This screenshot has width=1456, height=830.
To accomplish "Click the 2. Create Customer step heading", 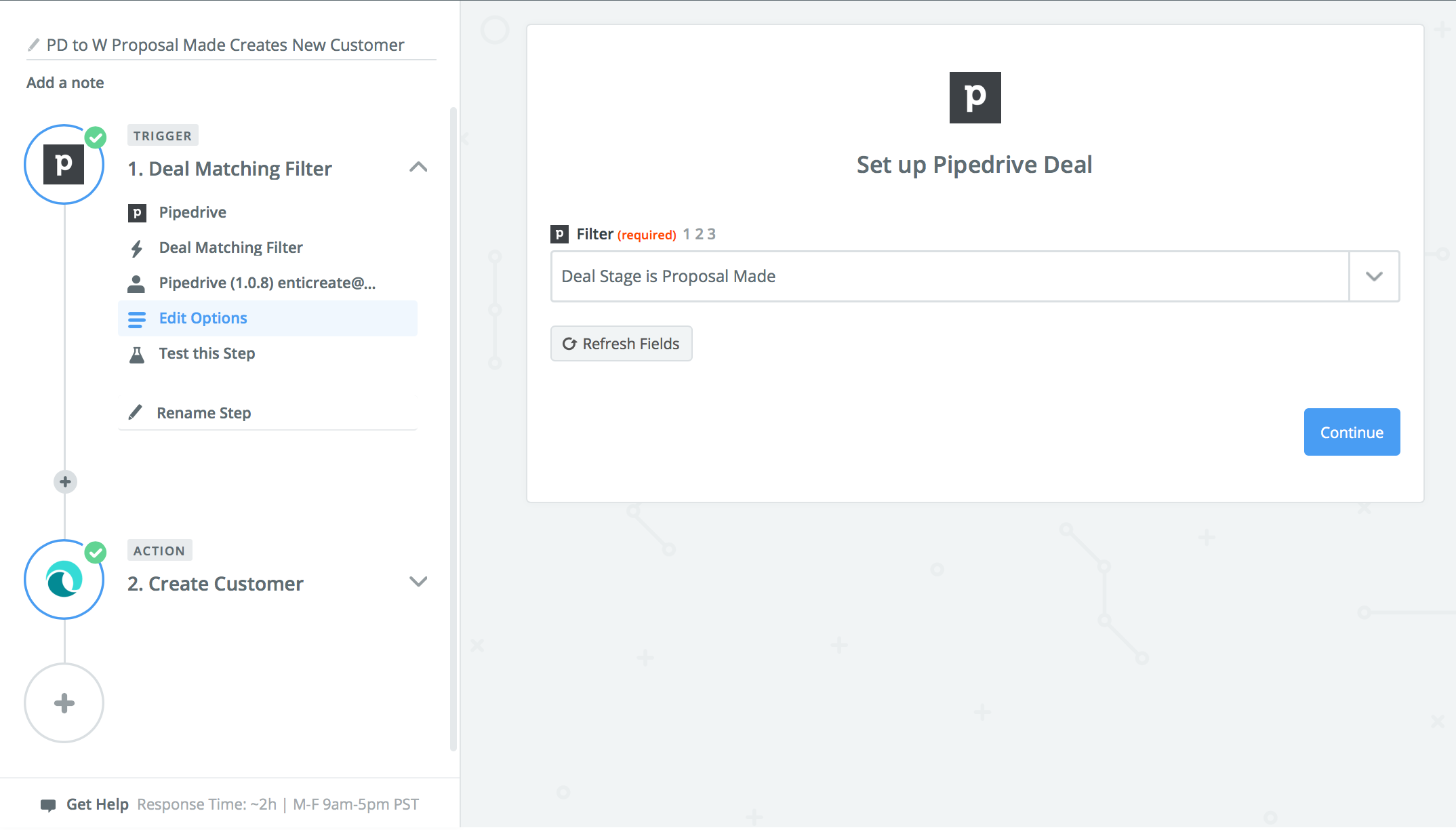I will pos(216,584).
